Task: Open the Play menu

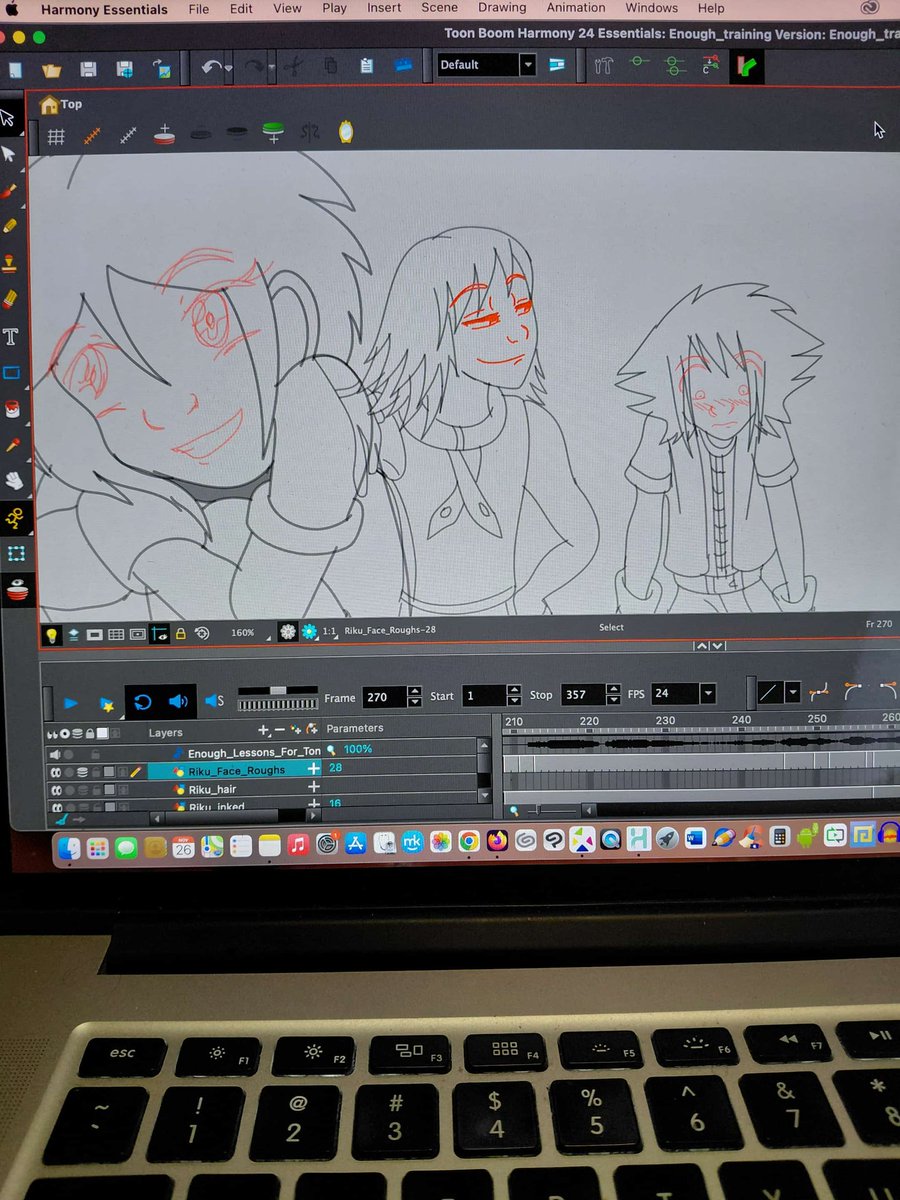Action: 335,8
